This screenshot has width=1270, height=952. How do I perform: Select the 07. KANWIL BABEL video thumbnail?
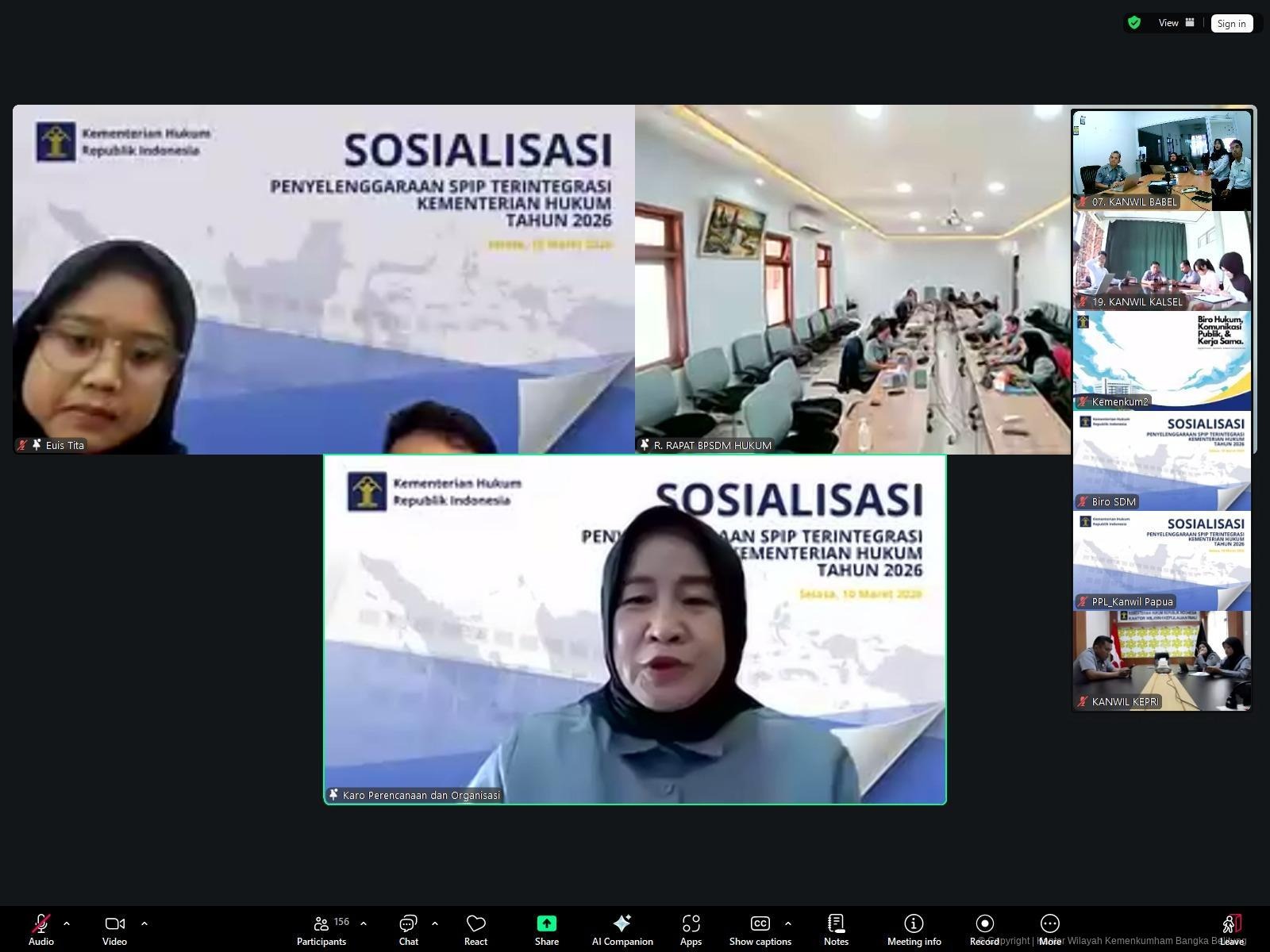(x=1162, y=160)
